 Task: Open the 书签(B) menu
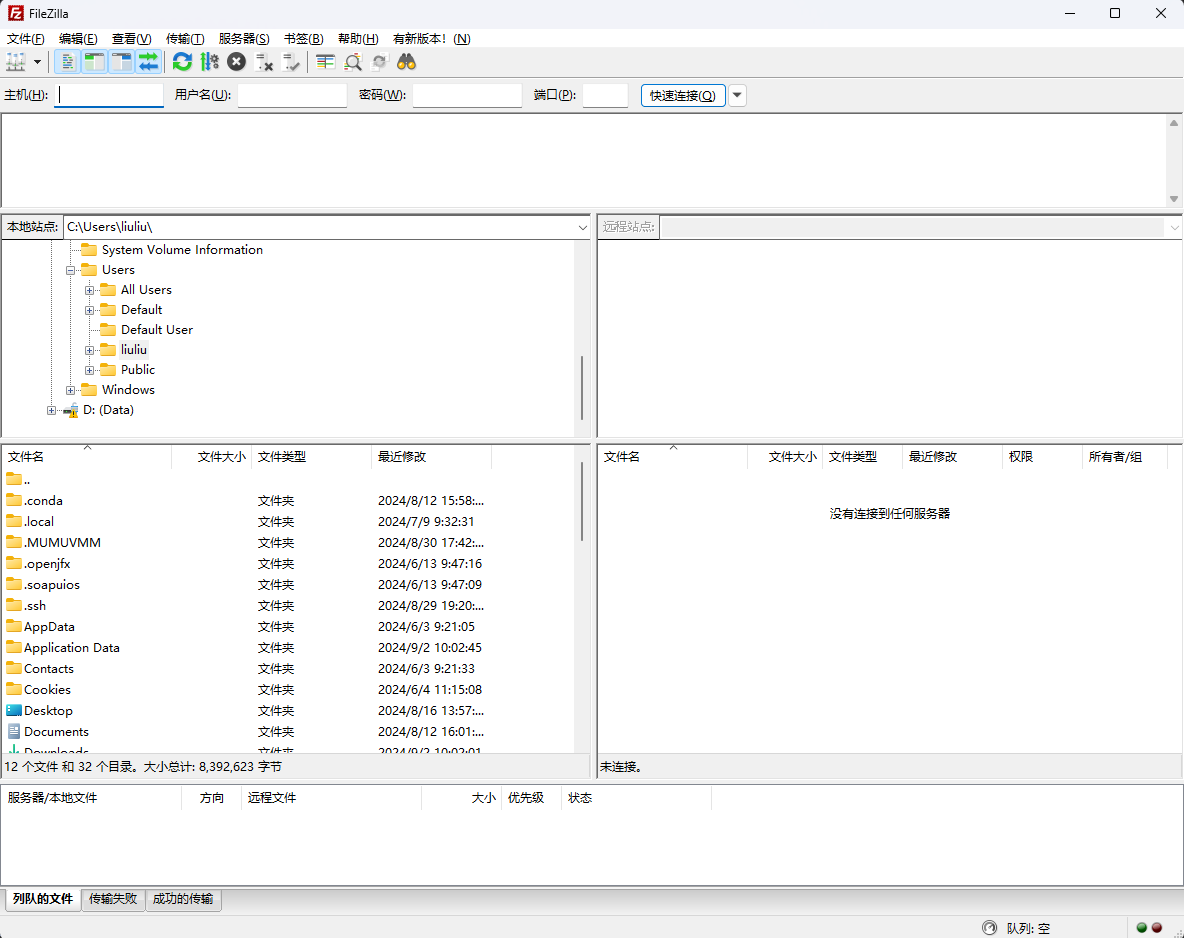tap(304, 39)
